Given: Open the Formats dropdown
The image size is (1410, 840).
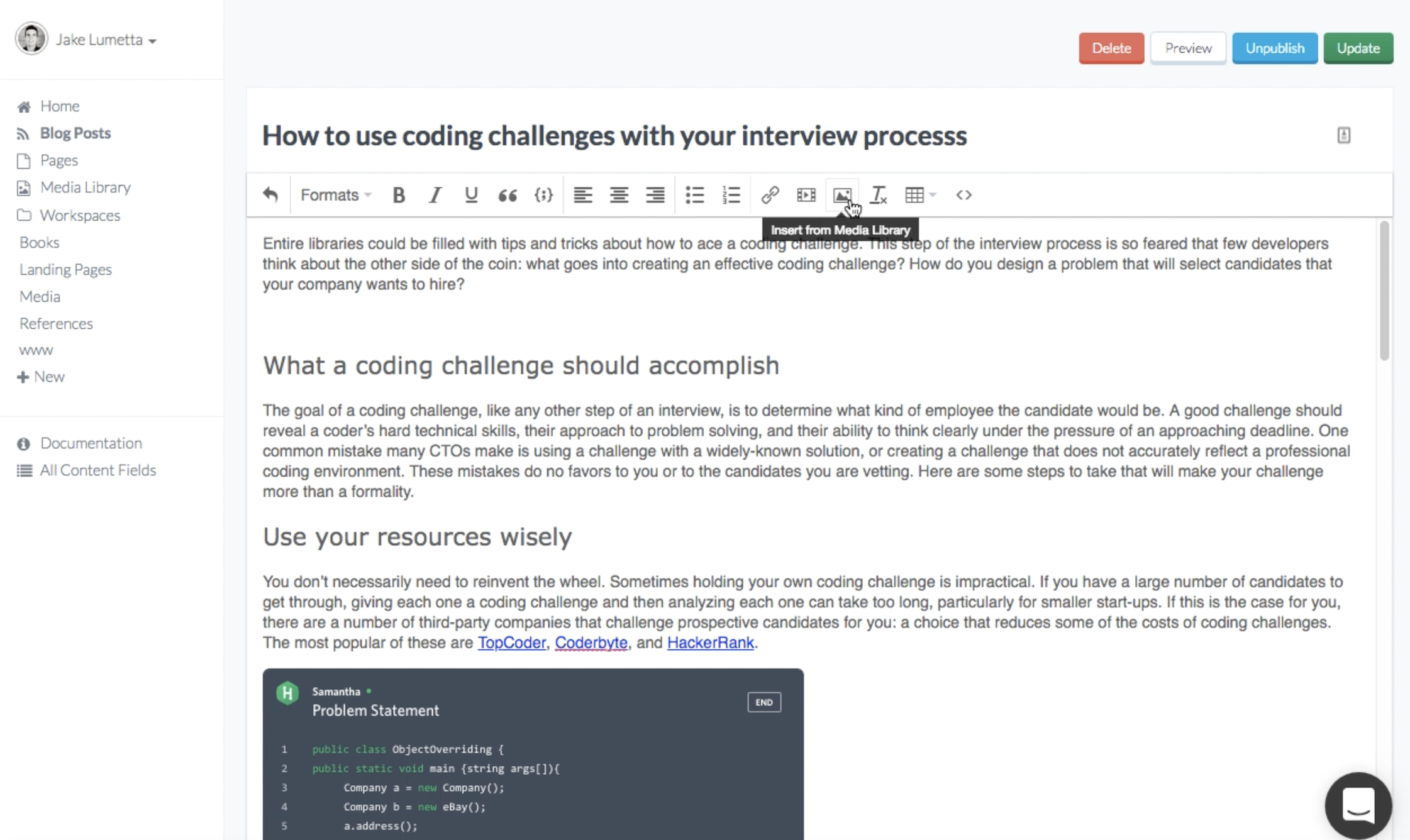Looking at the screenshot, I should click(336, 195).
